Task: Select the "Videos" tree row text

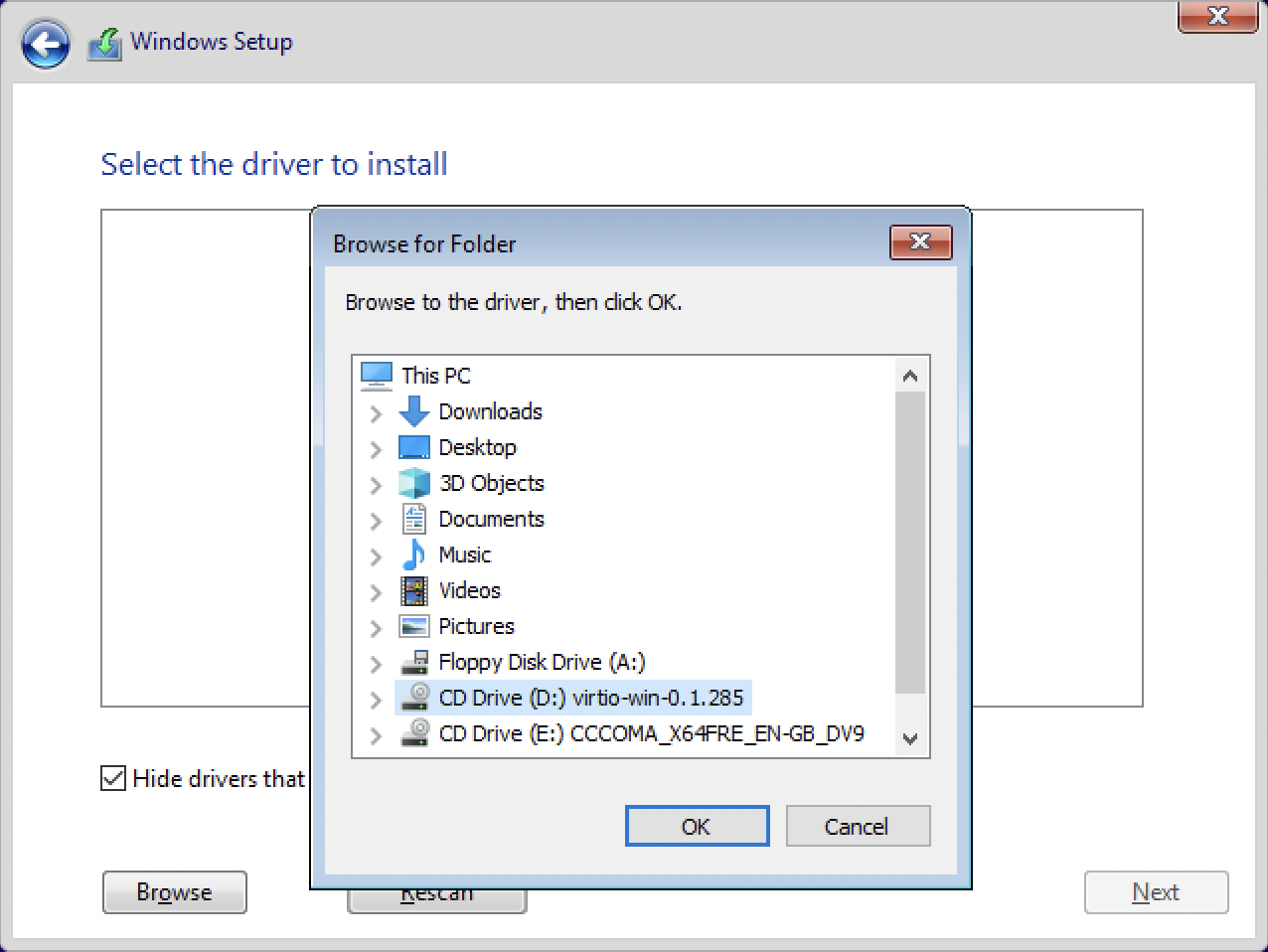Action: (470, 590)
